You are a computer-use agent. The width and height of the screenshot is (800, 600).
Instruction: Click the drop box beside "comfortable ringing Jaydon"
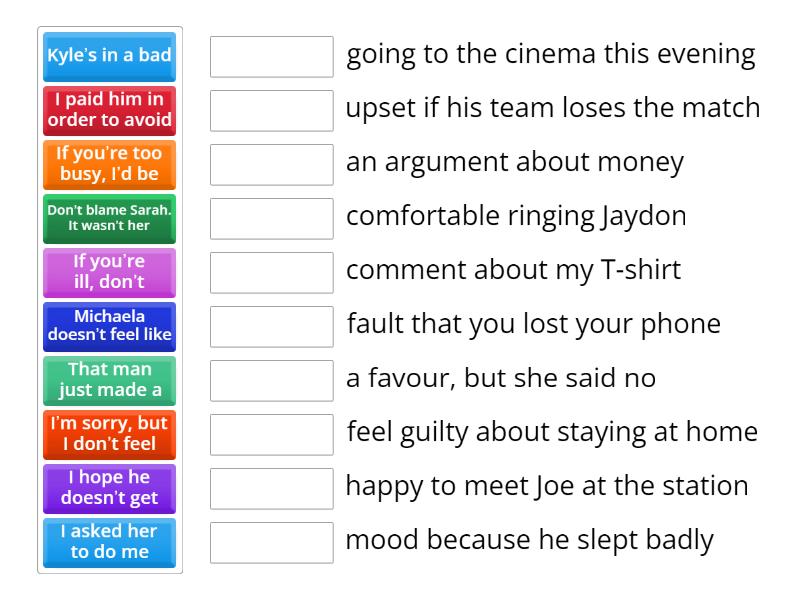(272, 218)
